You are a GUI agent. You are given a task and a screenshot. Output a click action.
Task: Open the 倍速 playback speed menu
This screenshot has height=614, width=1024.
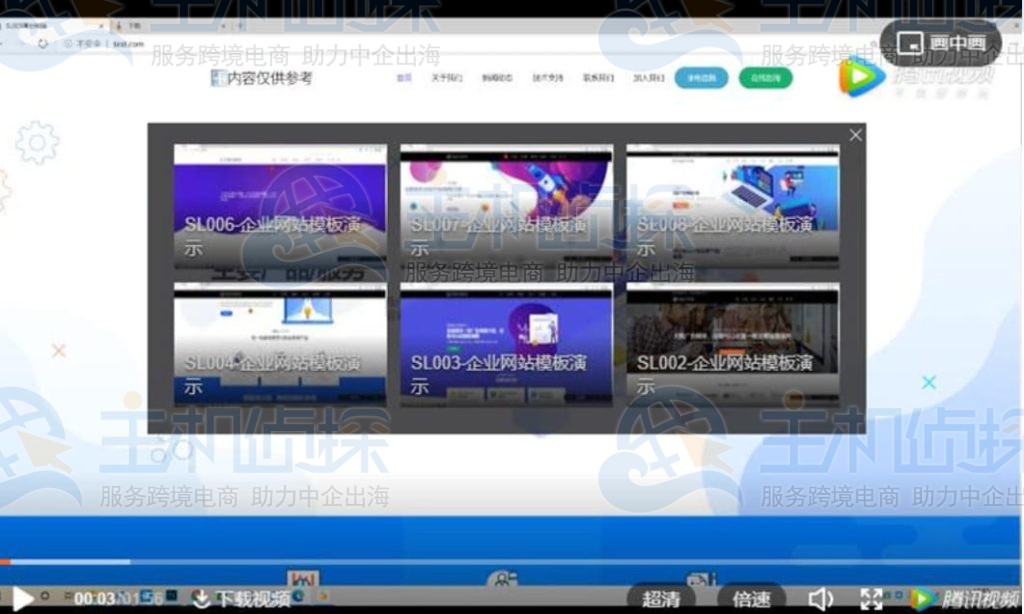point(751,598)
